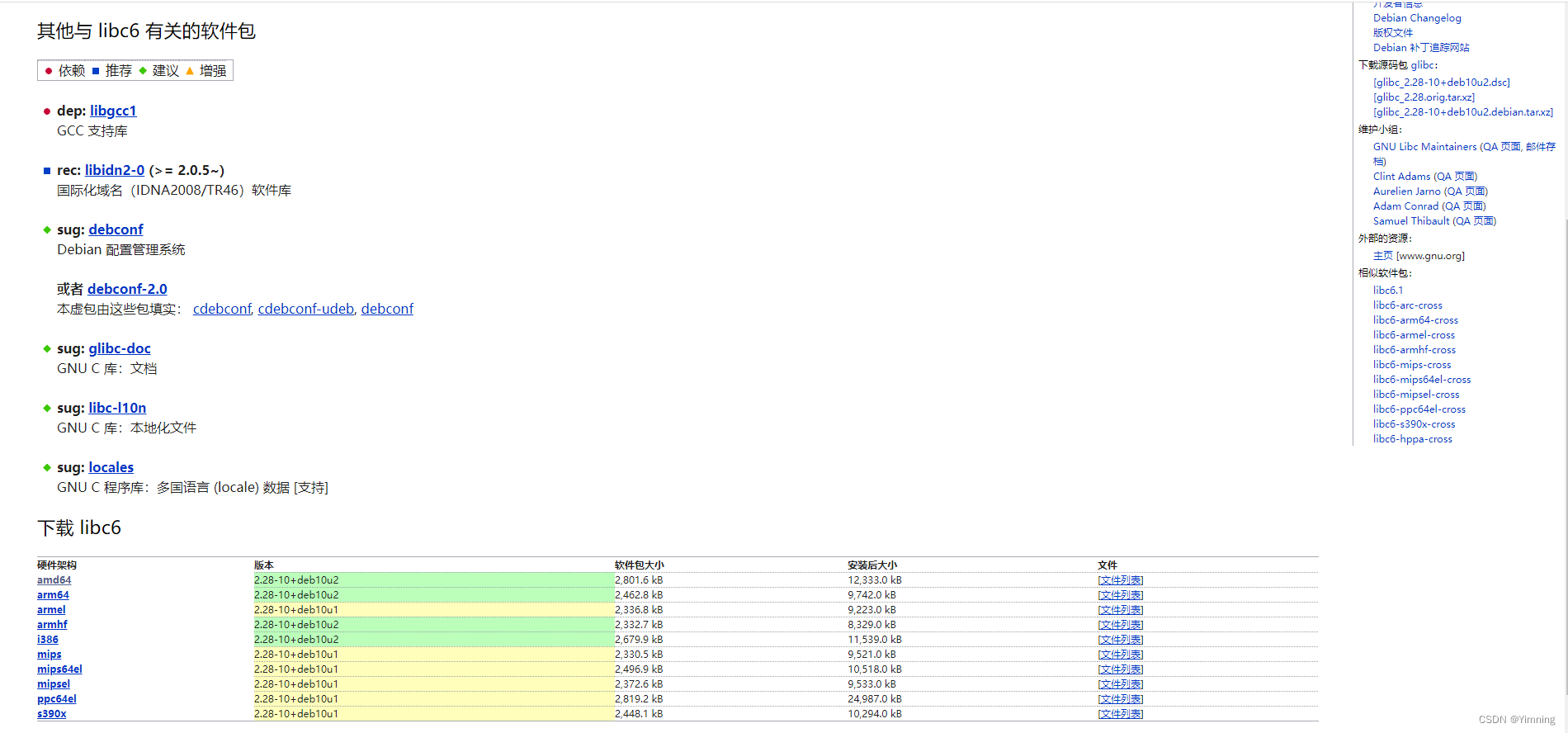Open similar package libc6-mips-cross

1412,365
